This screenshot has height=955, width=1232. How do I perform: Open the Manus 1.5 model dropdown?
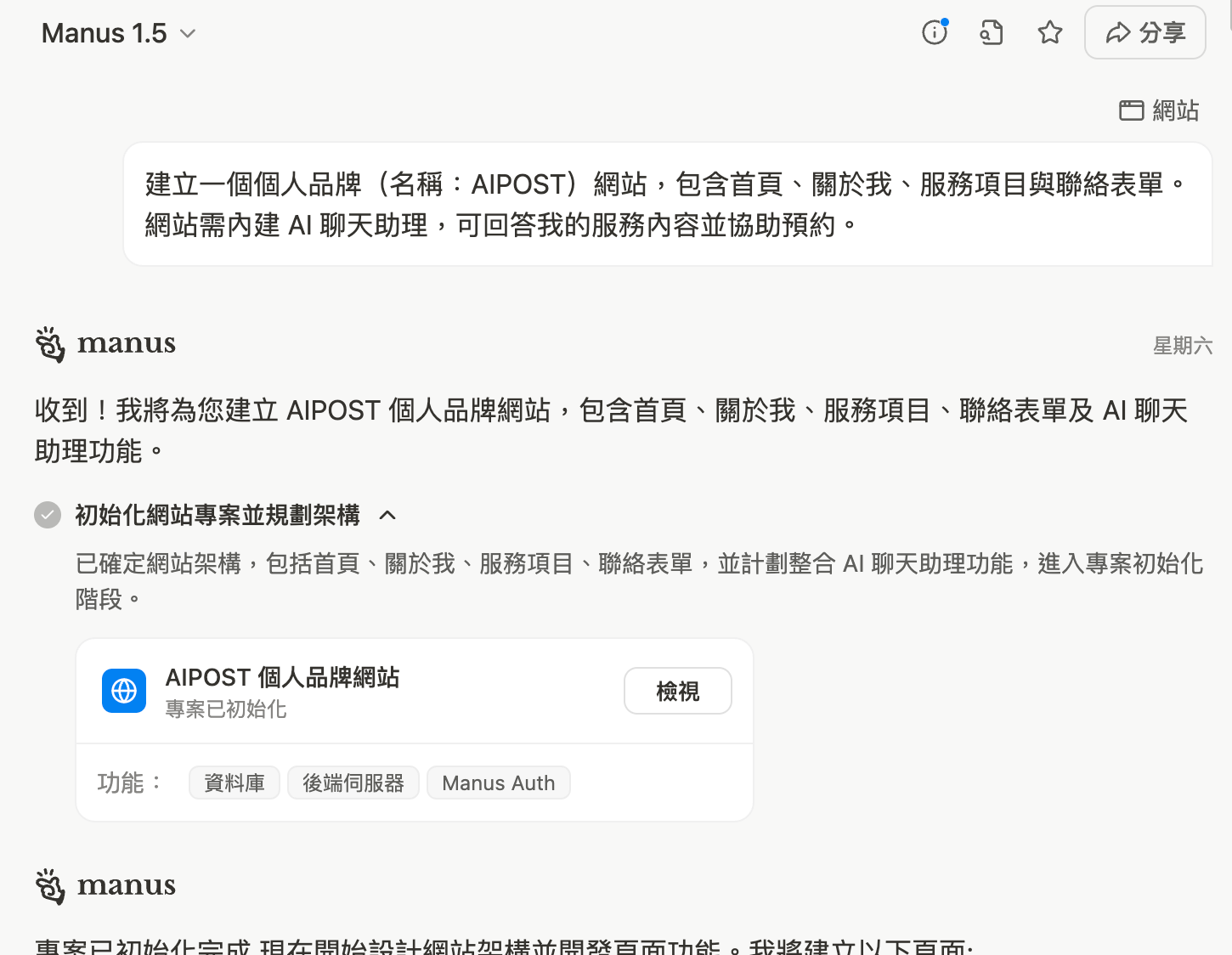(119, 33)
